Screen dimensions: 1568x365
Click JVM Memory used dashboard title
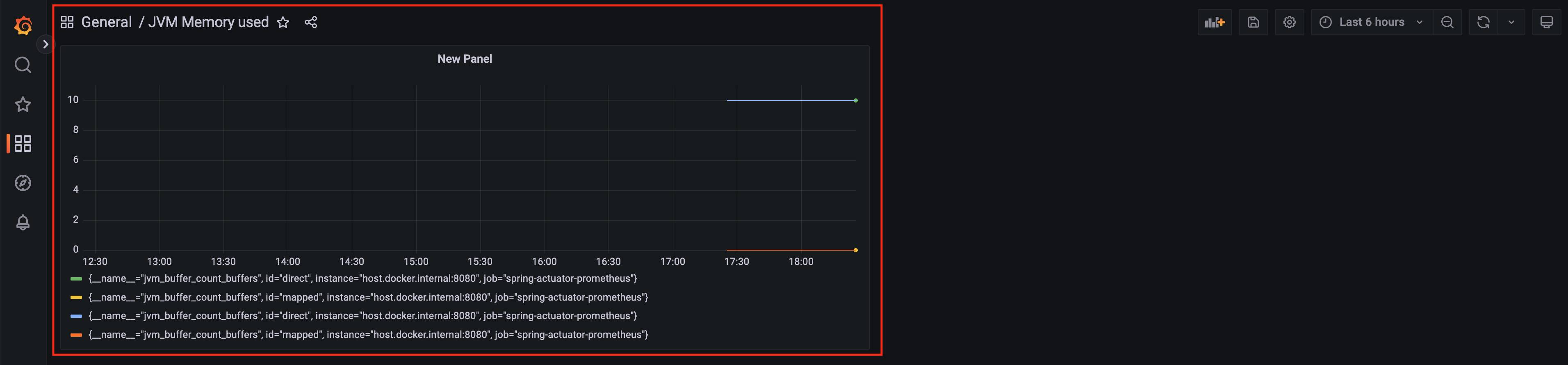tap(209, 23)
